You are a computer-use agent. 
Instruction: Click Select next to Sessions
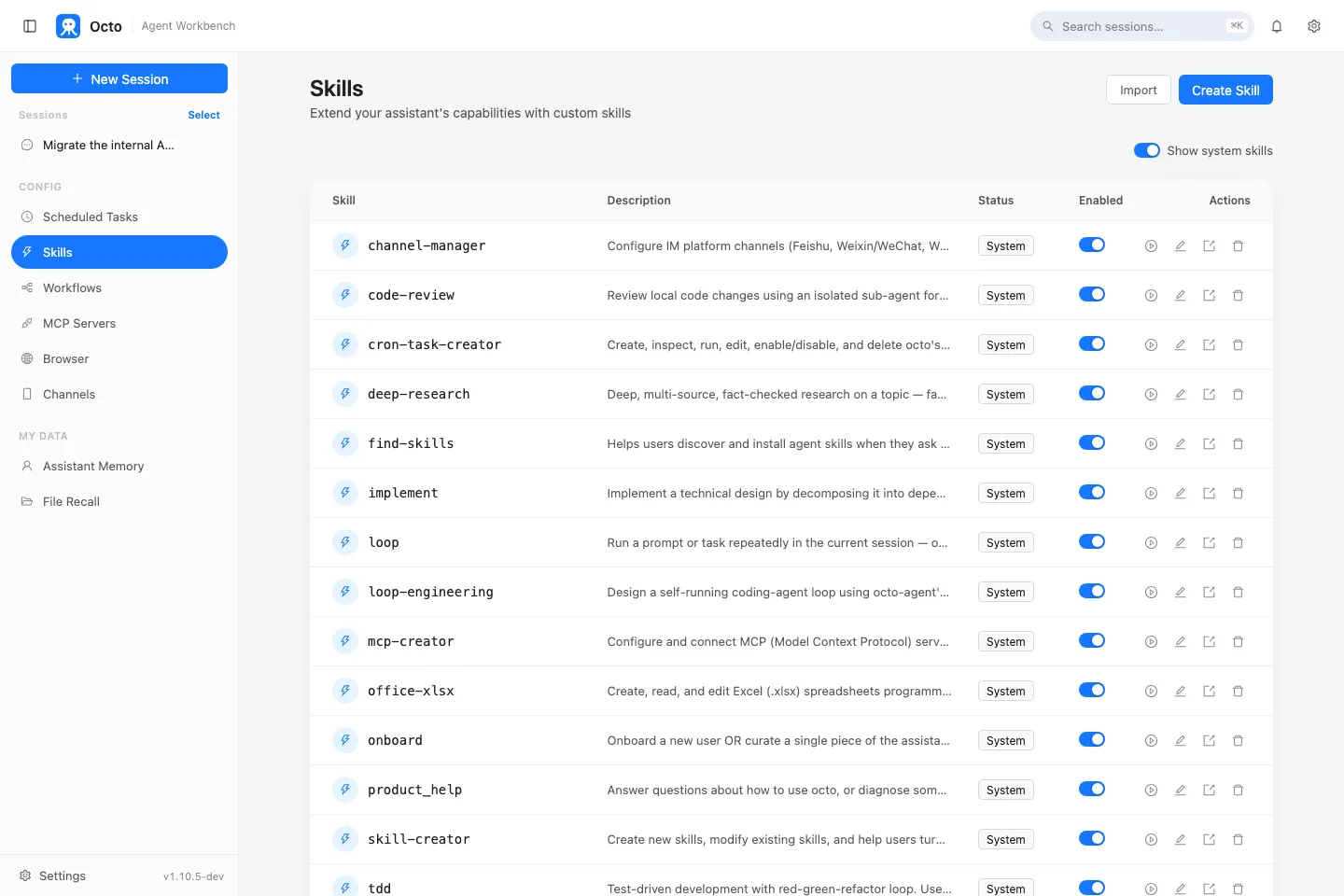pyautogui.click(x=203, y=115)
